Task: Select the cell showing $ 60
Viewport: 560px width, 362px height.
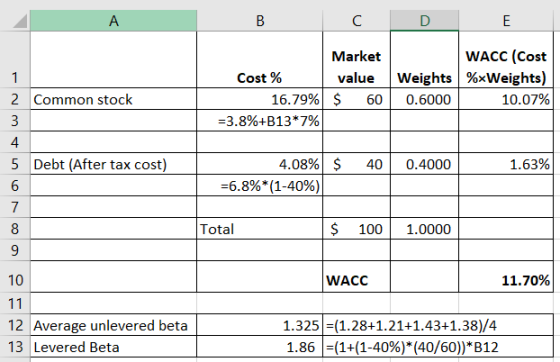Action: tap(356, 99)
